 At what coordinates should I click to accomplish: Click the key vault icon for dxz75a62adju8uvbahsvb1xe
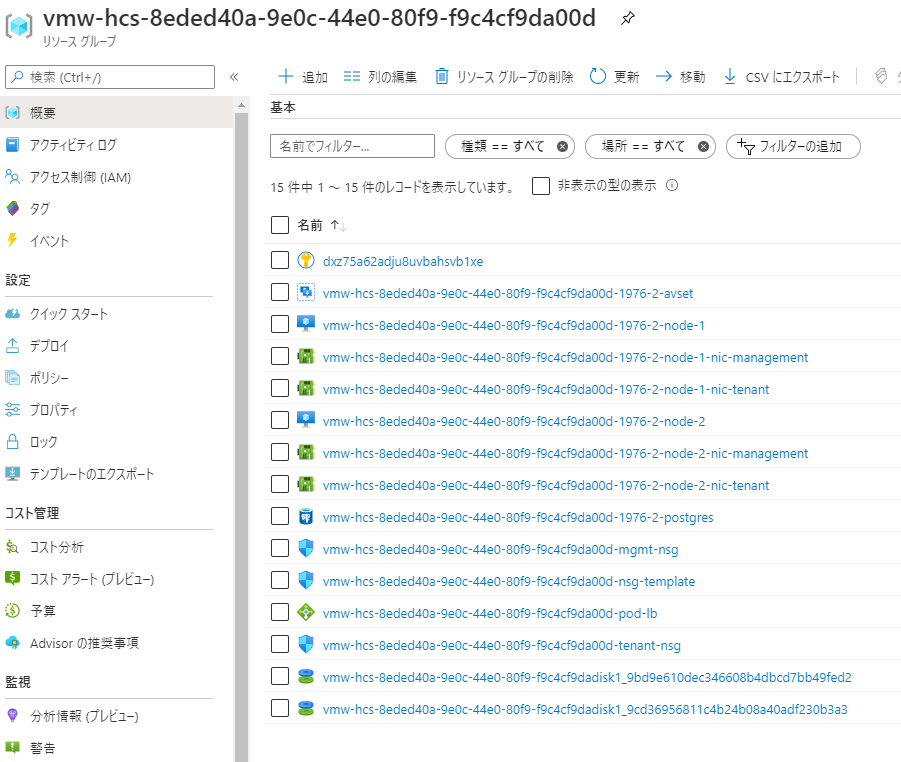click(x=306, y=260)
